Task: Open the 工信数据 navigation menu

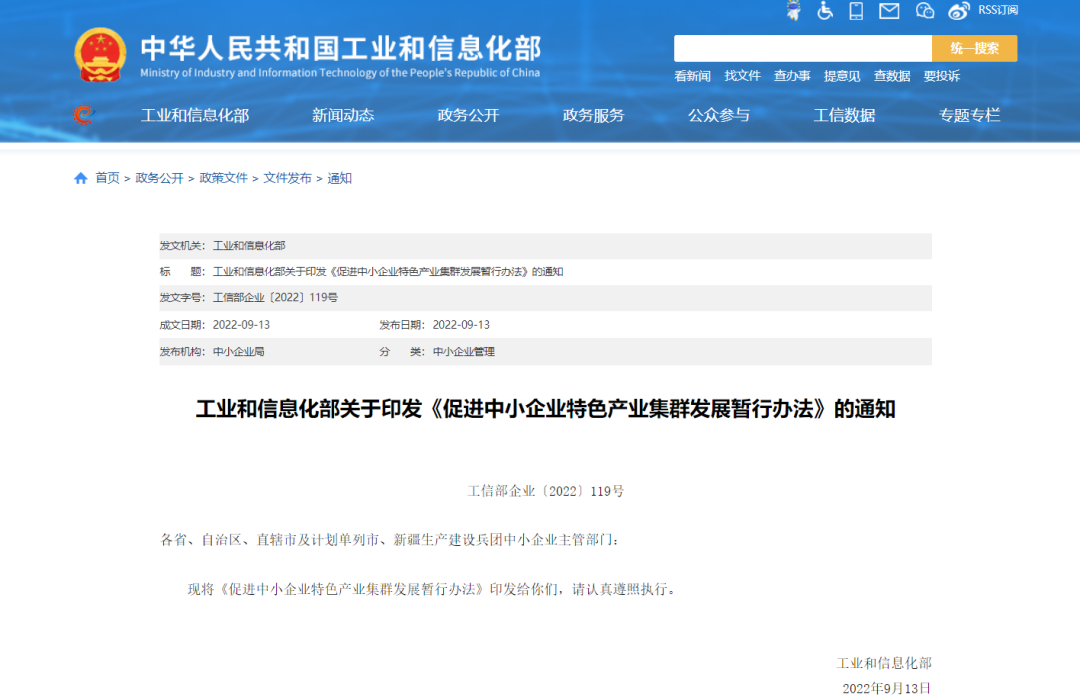Action: 844,115
